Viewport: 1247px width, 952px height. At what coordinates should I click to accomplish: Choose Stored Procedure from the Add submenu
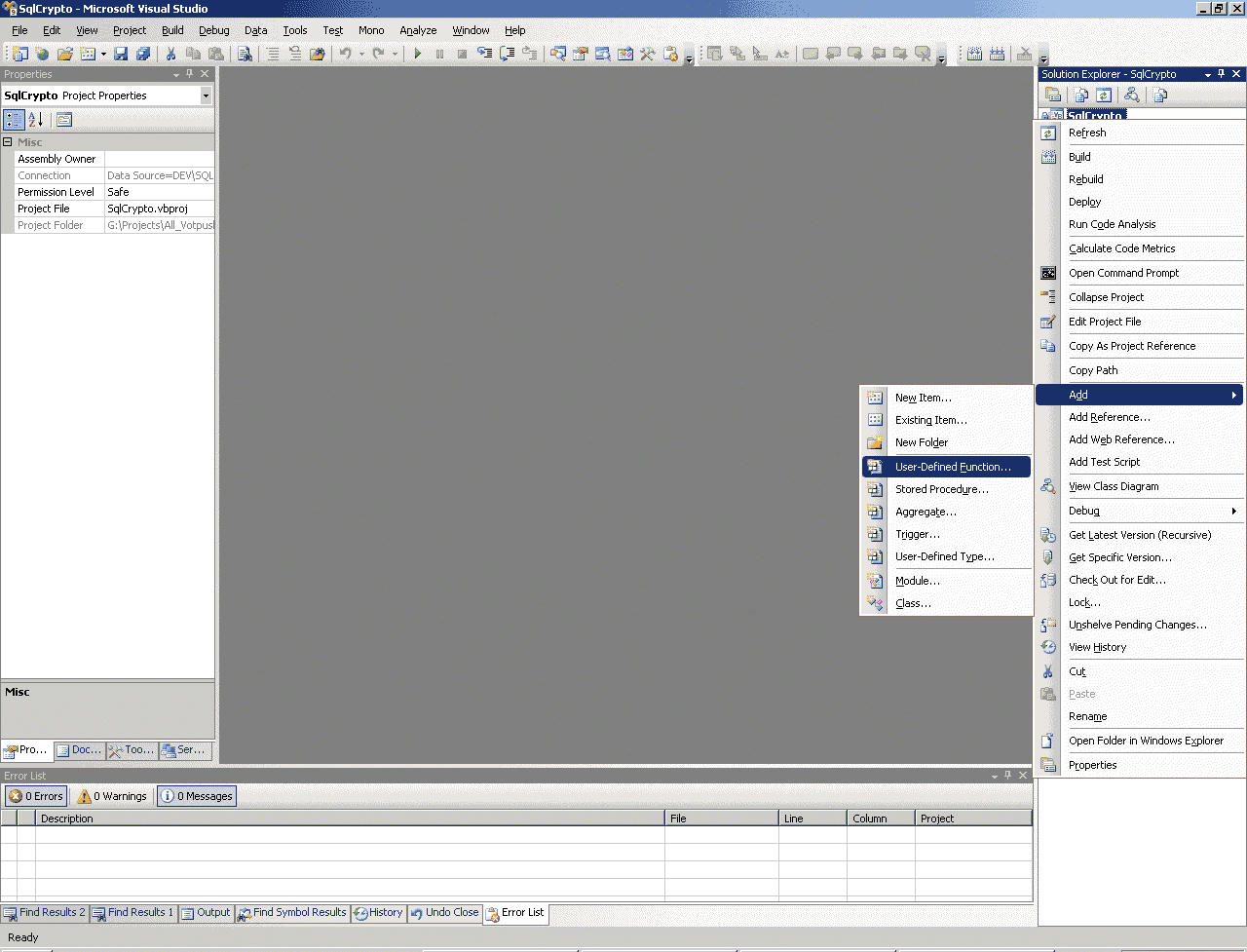click(x=947, y=489)
